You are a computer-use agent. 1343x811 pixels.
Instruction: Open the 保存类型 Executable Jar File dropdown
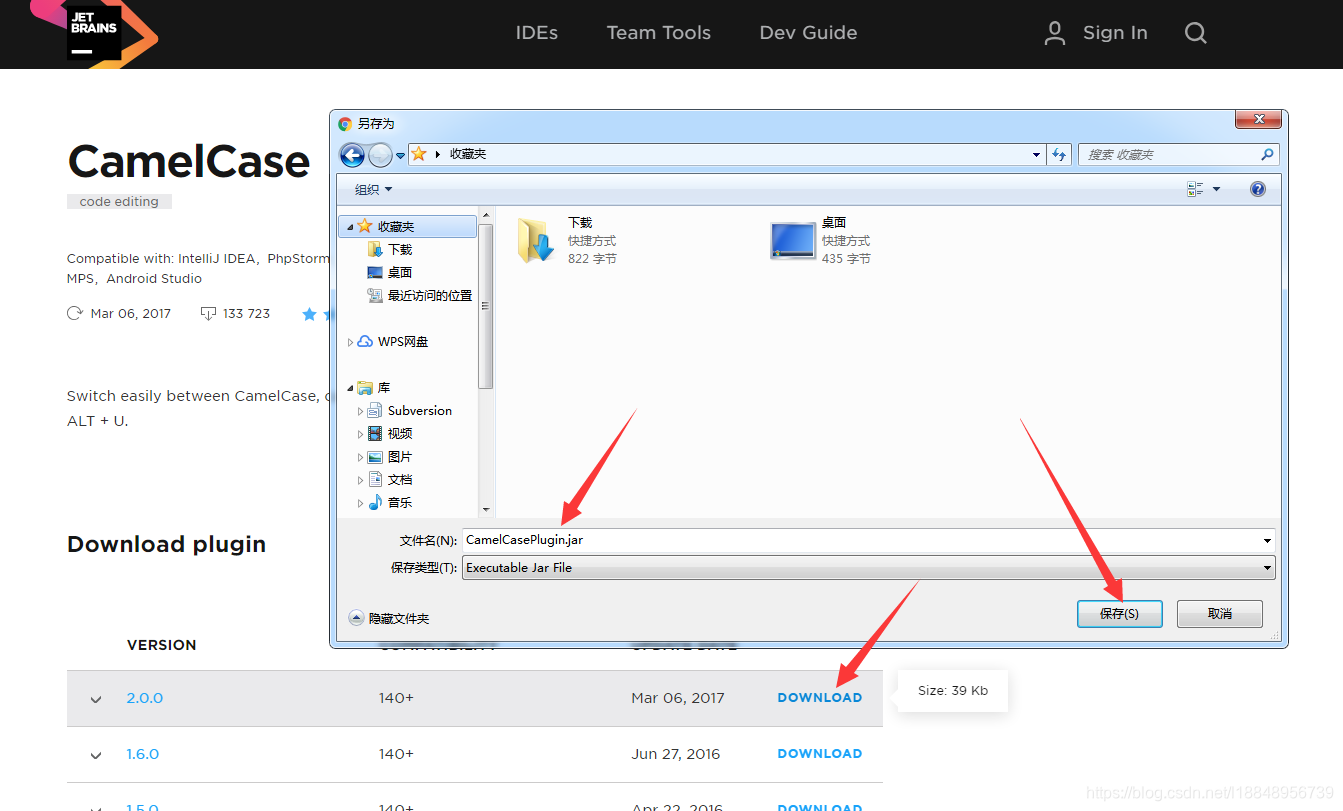click(868, 567)
